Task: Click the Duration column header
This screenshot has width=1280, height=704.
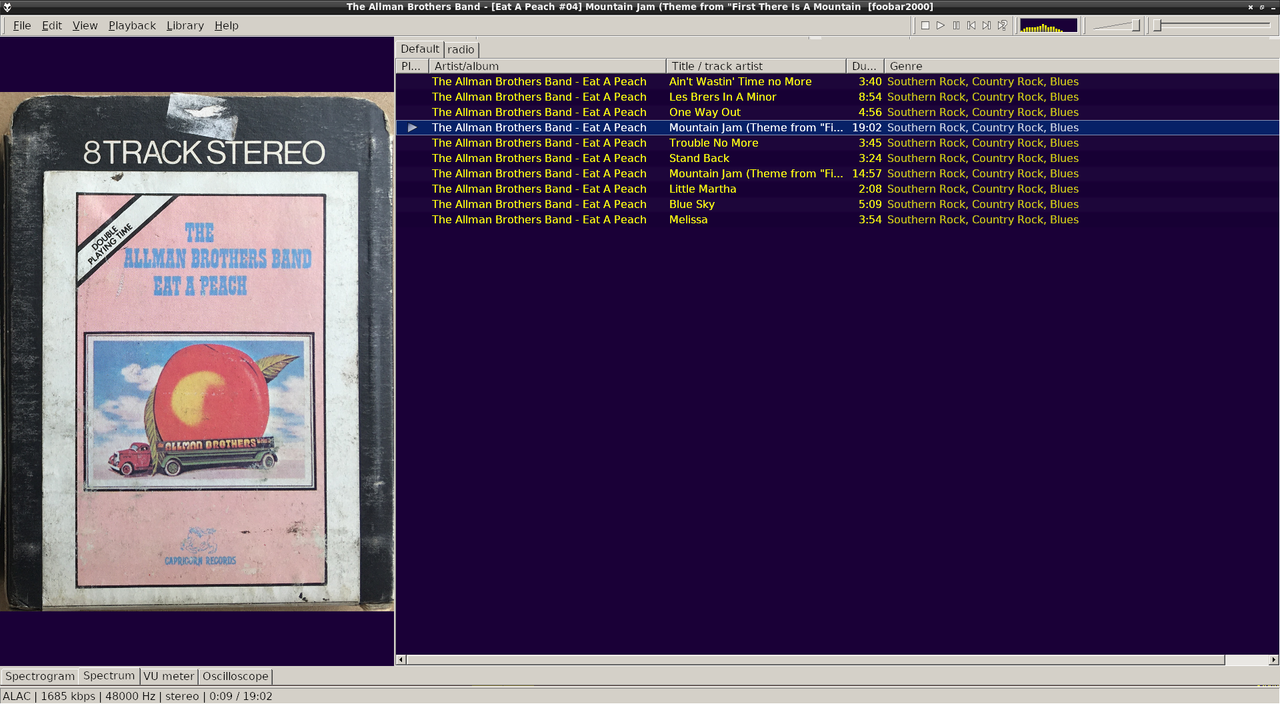Action: [865, 66]
